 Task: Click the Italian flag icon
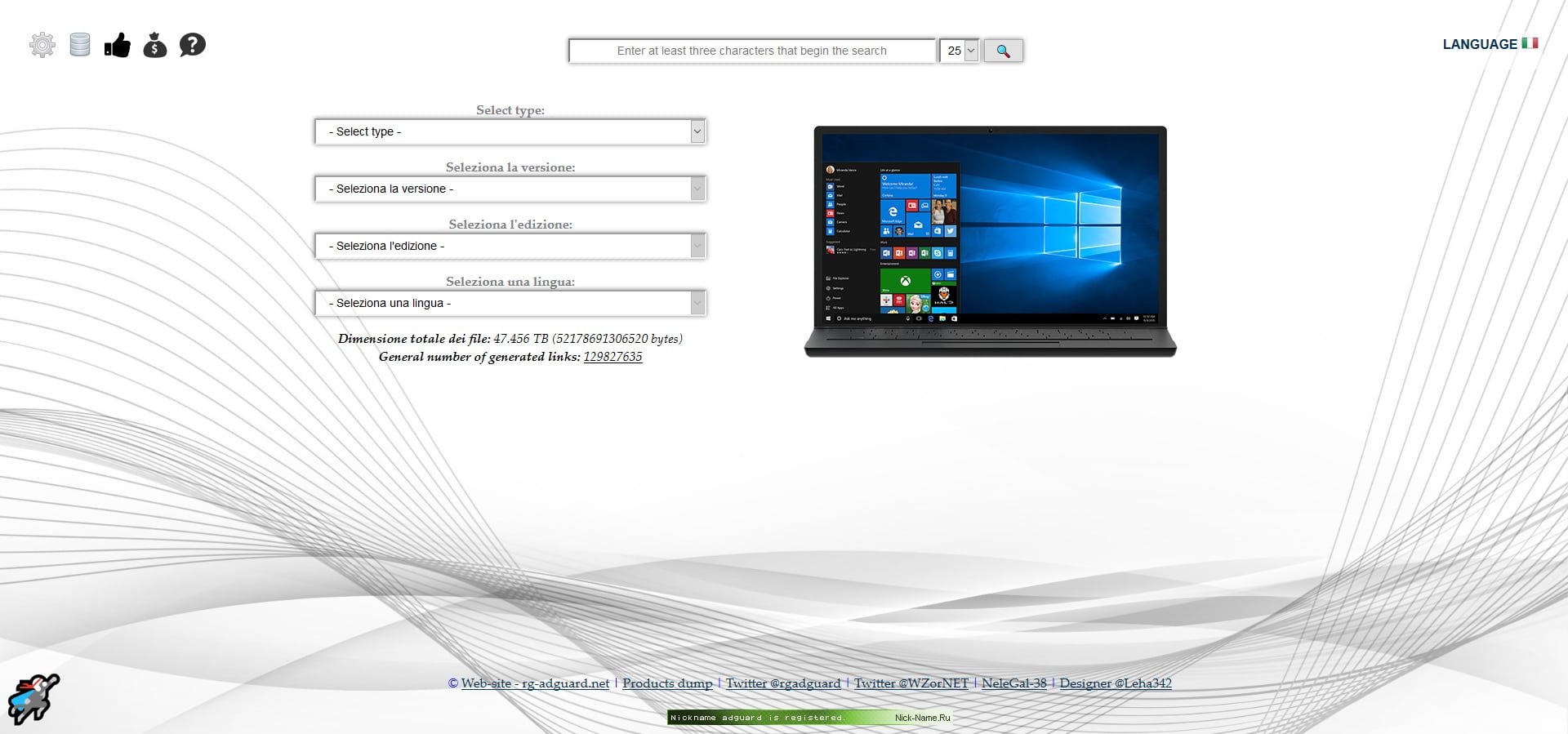[x=1530, y=43]
